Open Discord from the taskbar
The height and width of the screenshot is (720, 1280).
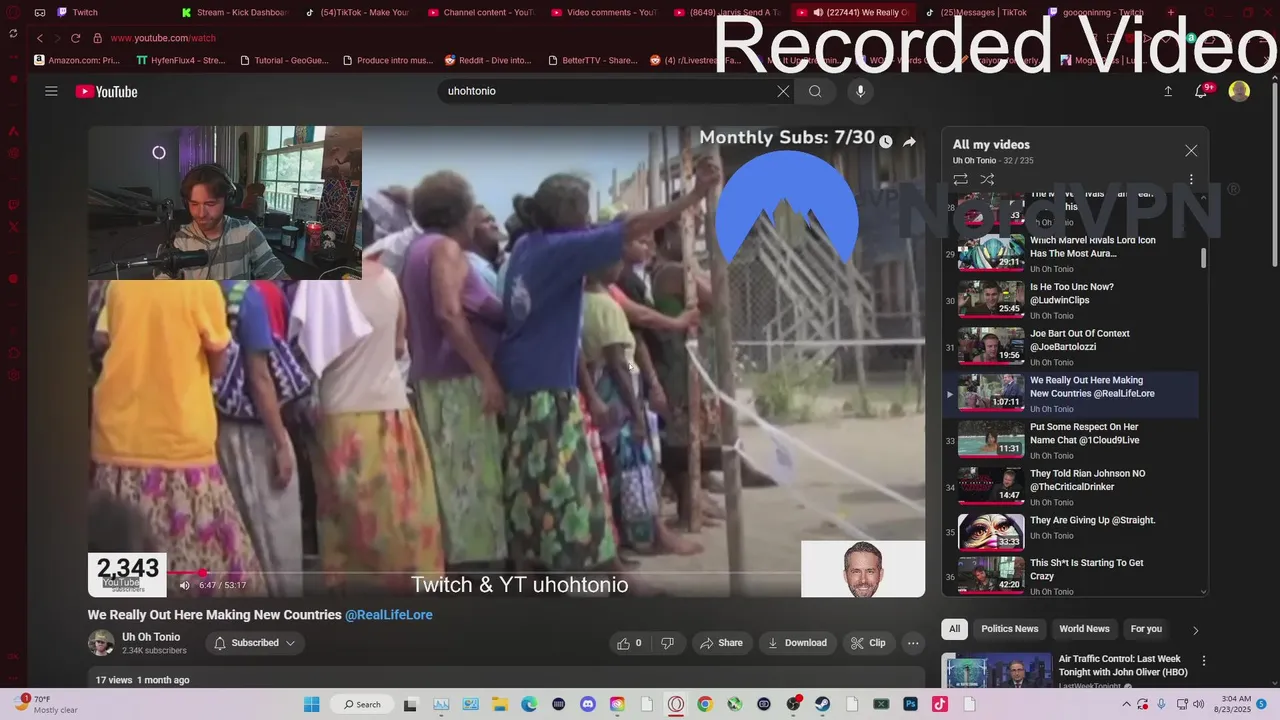point(588,704)
